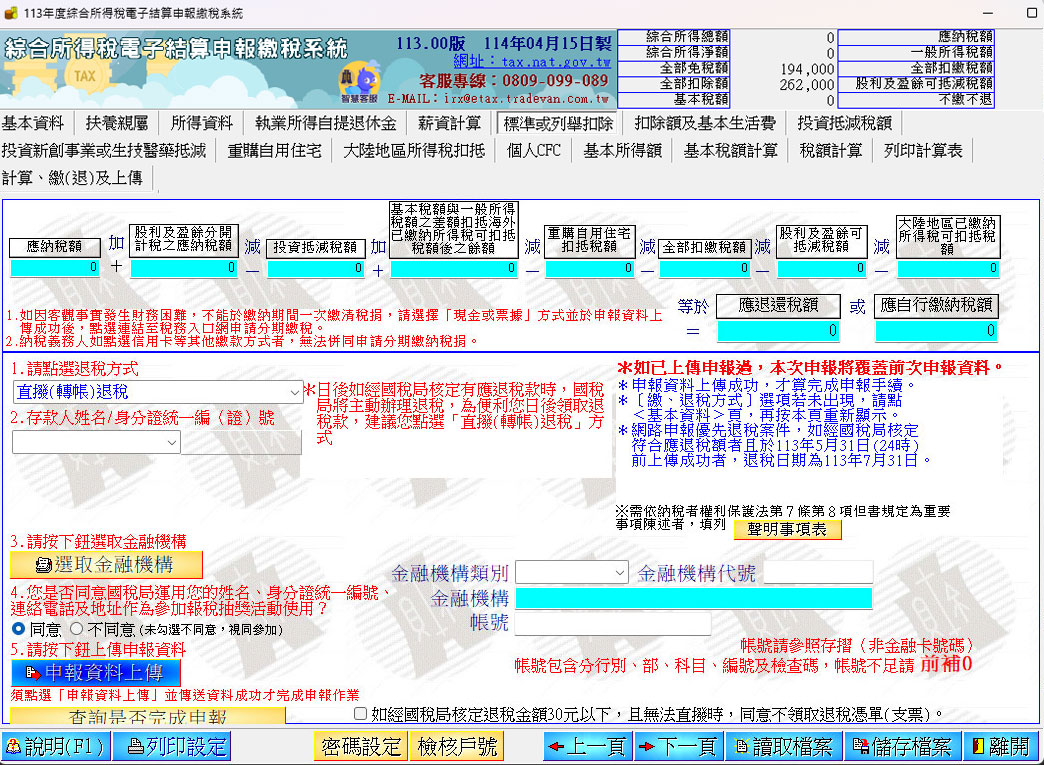
Task: Click 重購自用住宅扣抵稅額 value field
Action: (589, 268)
